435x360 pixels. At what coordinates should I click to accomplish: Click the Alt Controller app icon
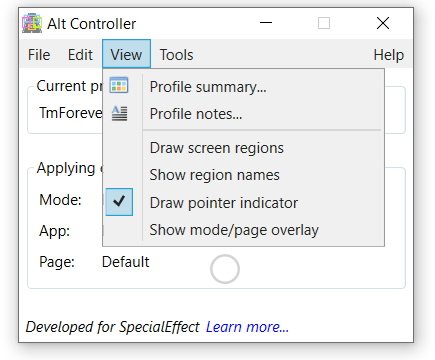pos(32,23)
